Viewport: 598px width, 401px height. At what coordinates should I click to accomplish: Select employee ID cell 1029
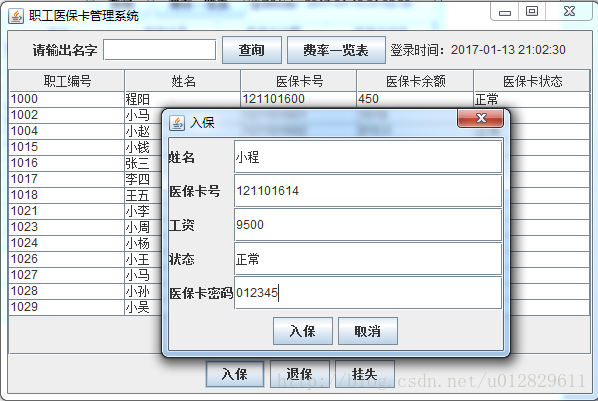click(67, 308)
